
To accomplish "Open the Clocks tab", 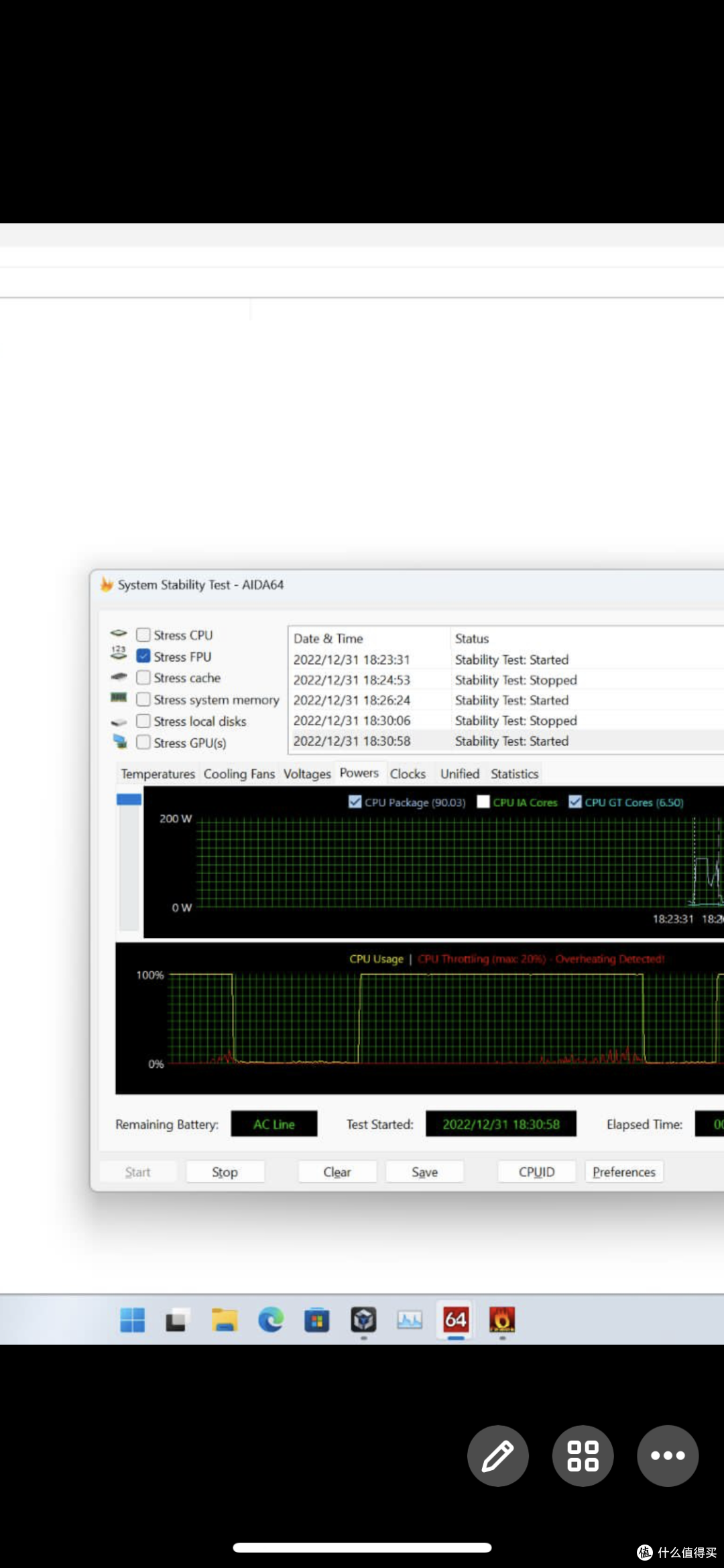I will click(408, 774).
